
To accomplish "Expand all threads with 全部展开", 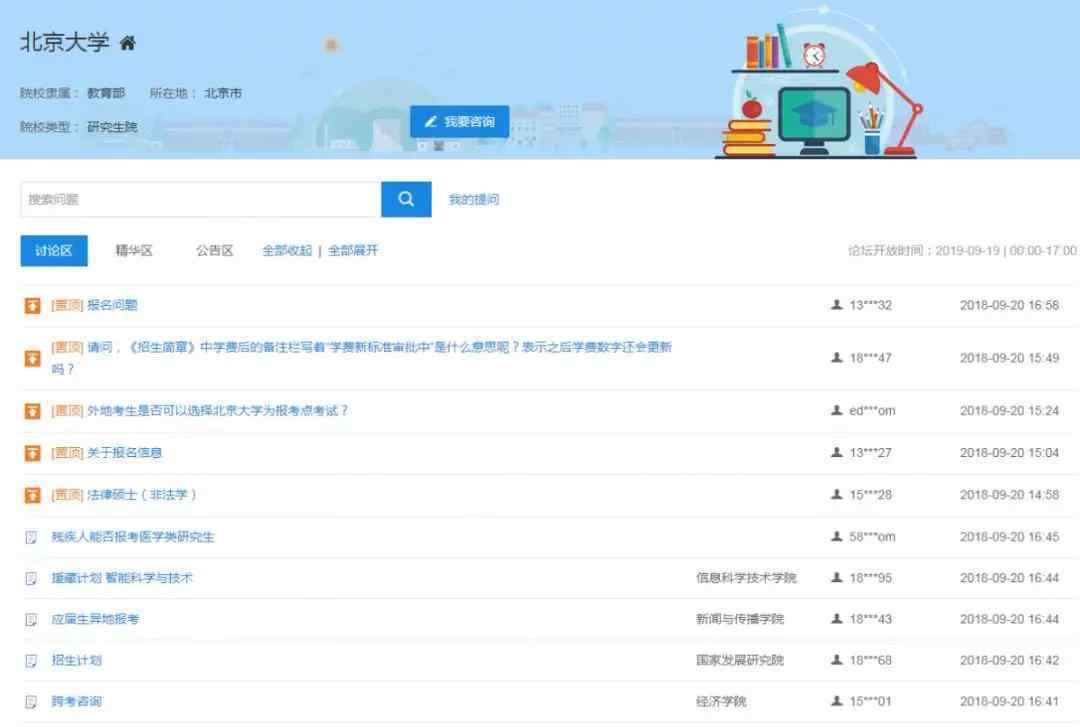I will tap(353, 251).
